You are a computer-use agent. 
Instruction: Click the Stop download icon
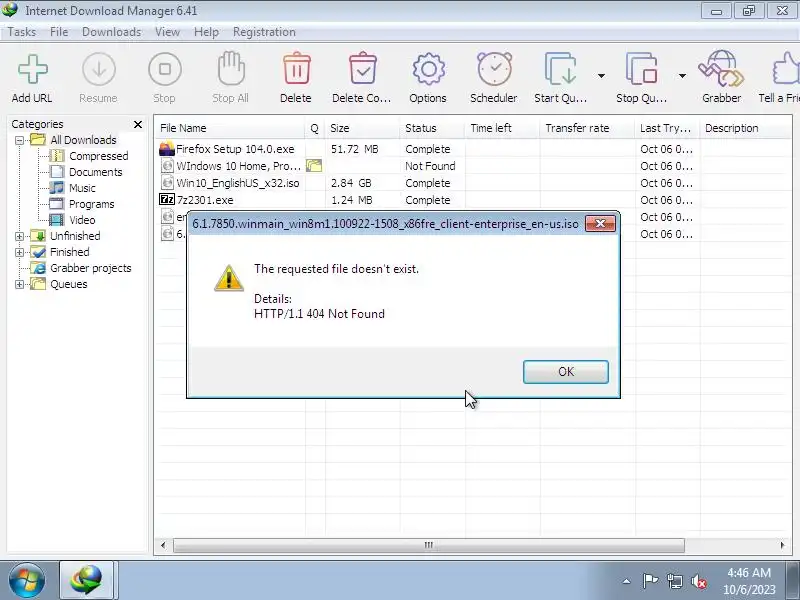click(165, 69)
